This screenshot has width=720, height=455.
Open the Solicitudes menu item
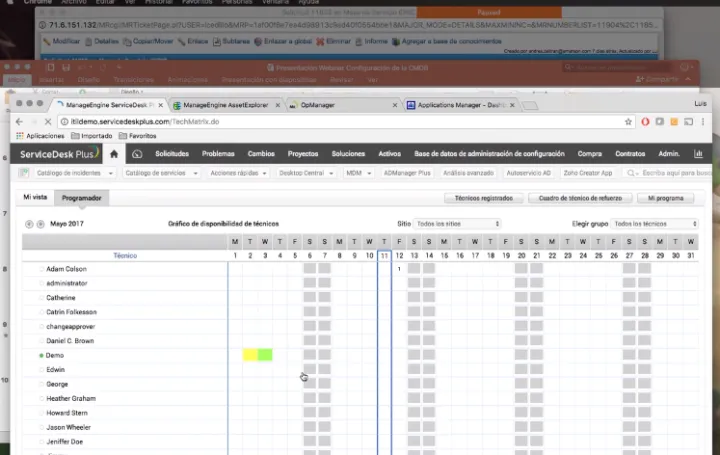[x=172, y=154]
